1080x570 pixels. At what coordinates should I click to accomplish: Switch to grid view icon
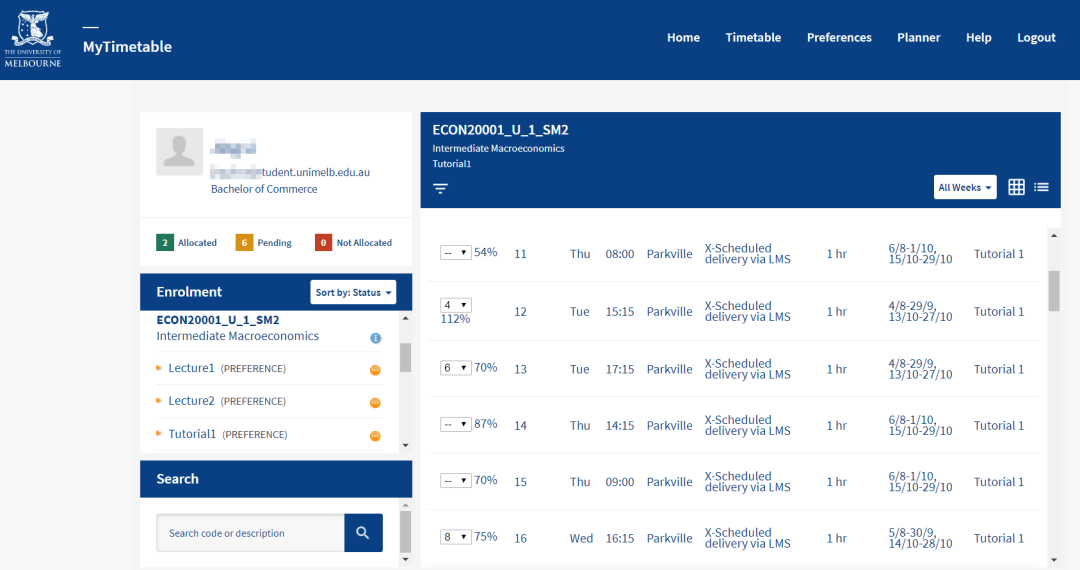point(1016,187)
